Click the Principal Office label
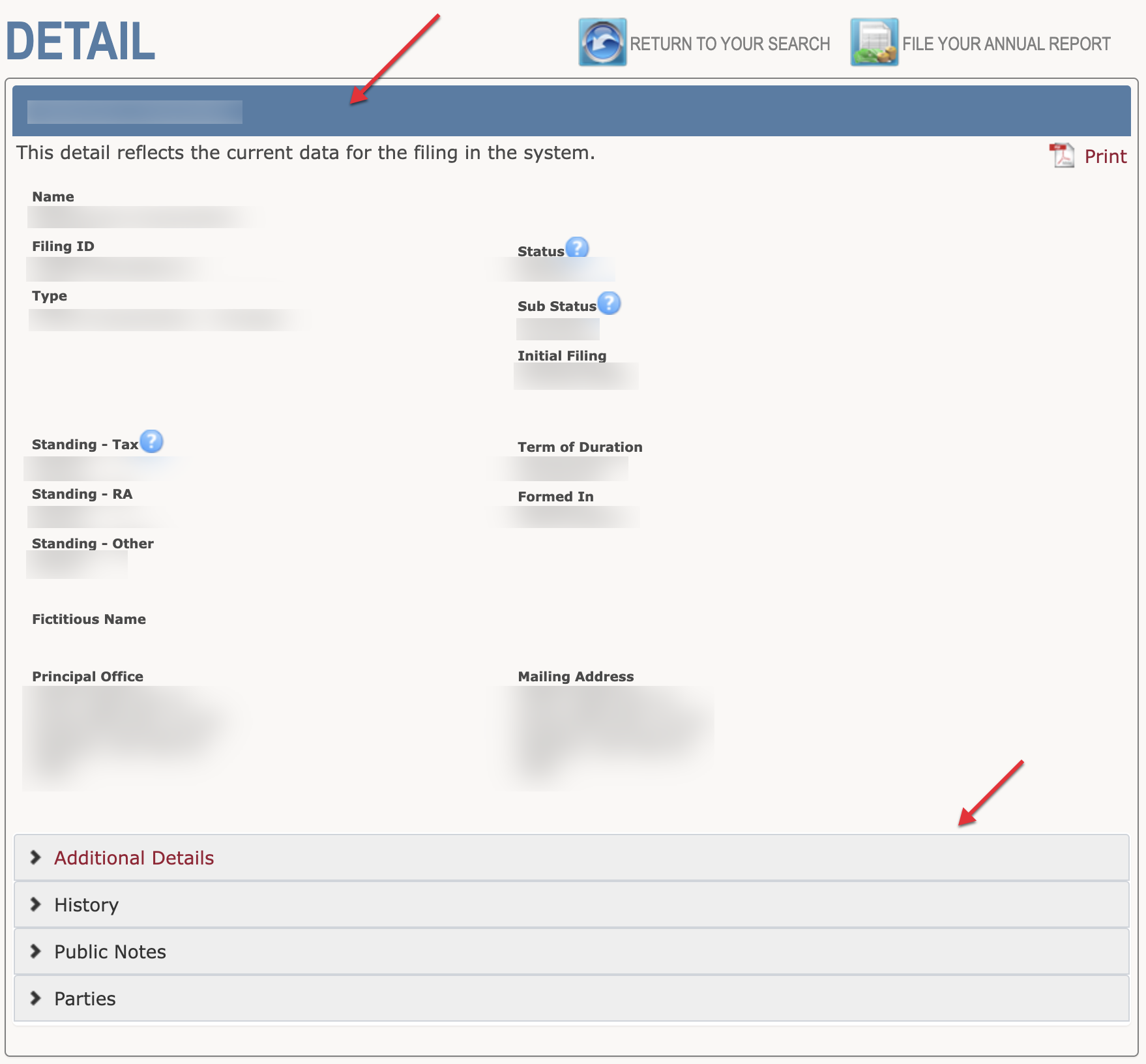The height and width of the screenshot is (1064, 1146). click(x=88, y=677)
